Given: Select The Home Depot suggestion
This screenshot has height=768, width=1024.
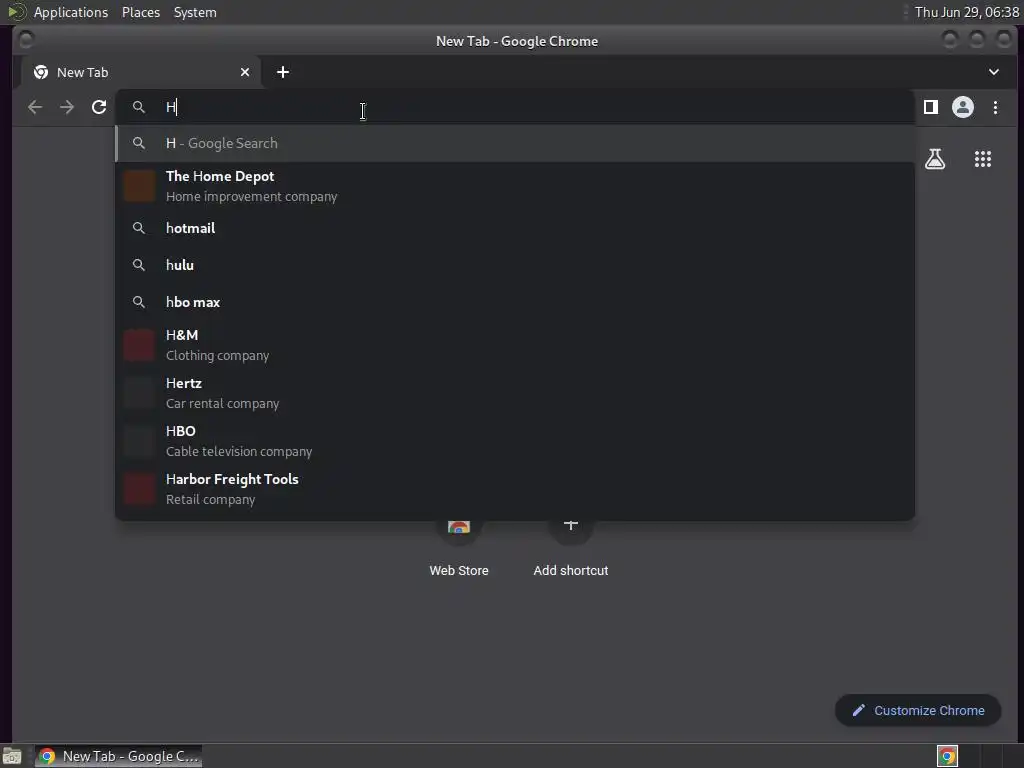Looking at the screenshot, I should pos(515,186).
